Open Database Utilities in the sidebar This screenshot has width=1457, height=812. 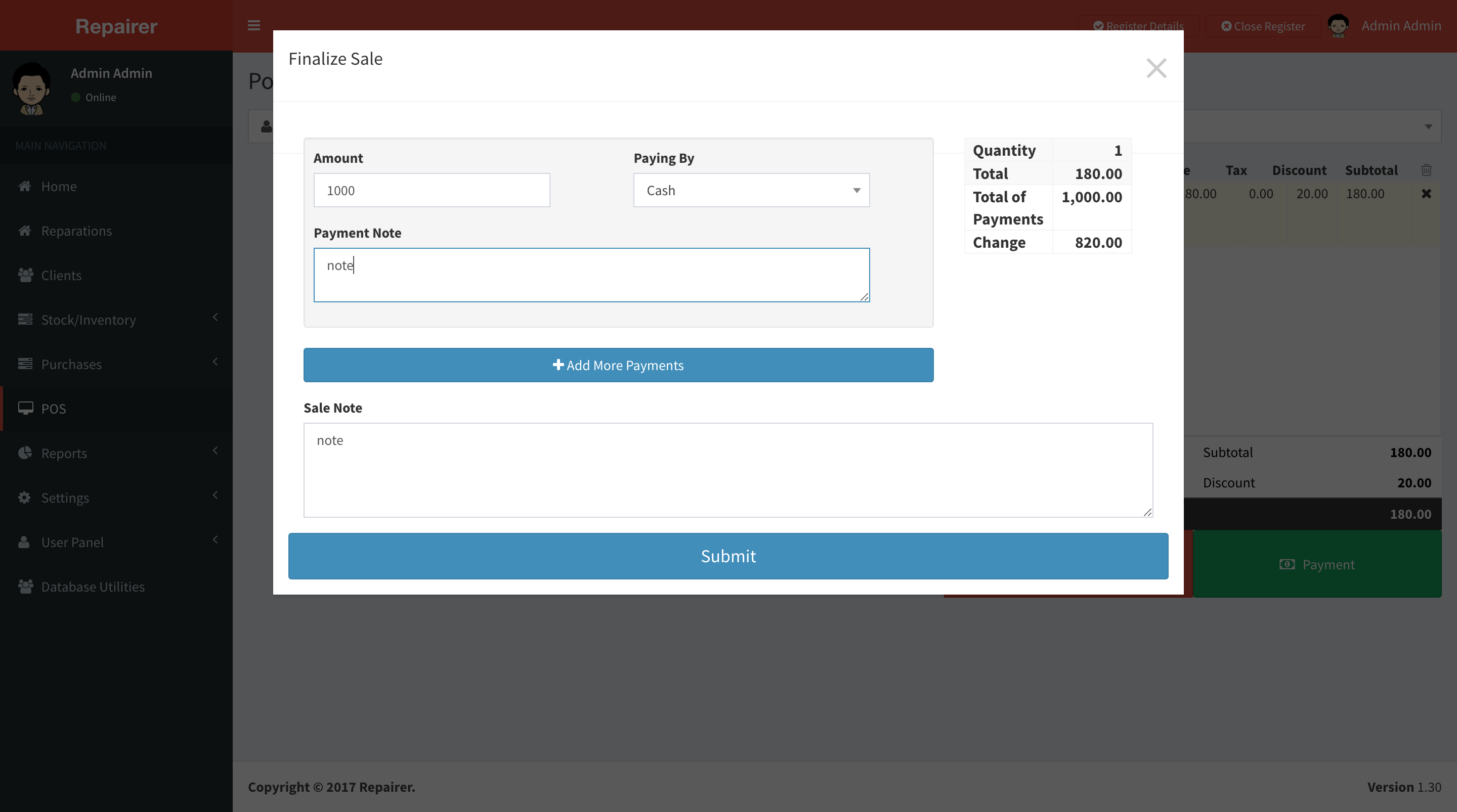click(116, 587)
